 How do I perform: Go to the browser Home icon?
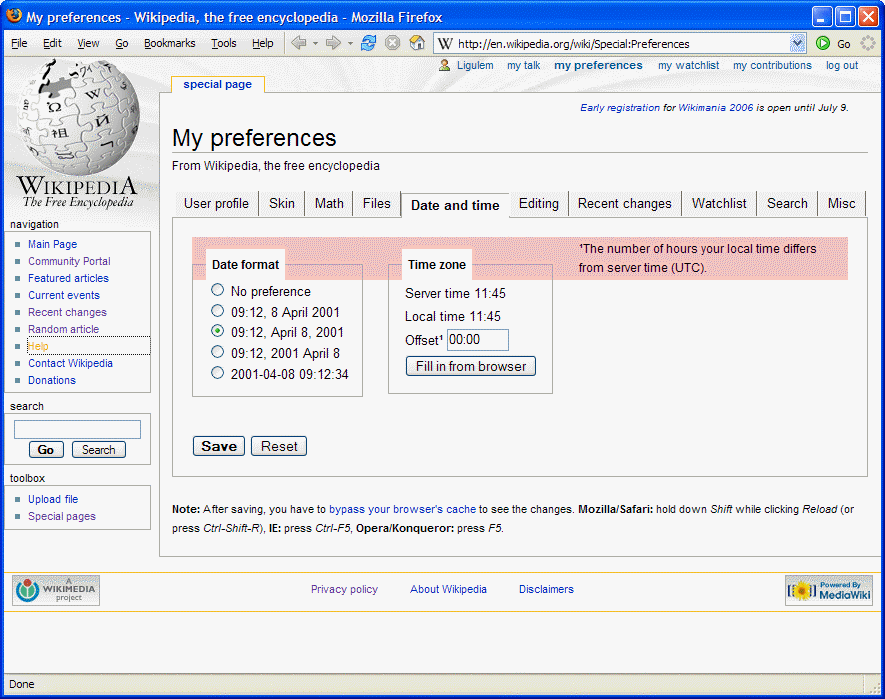tap(417, 43)
